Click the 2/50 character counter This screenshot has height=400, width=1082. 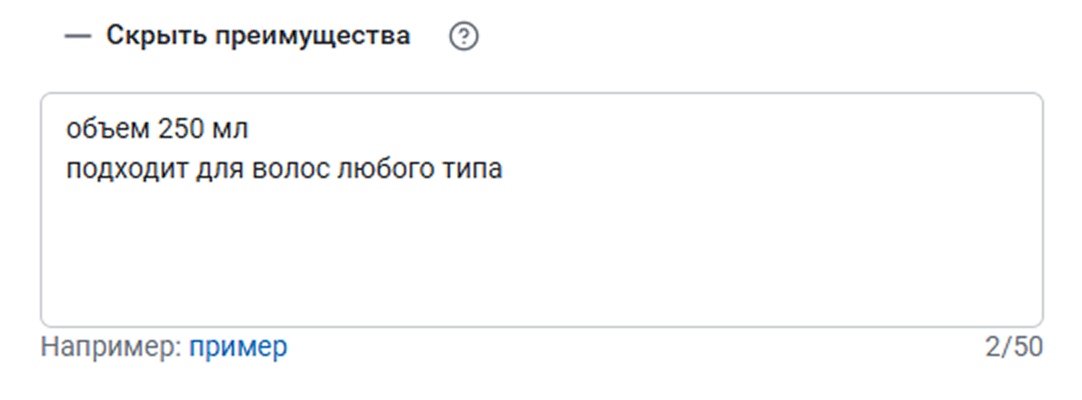[x=1013, y=347]
